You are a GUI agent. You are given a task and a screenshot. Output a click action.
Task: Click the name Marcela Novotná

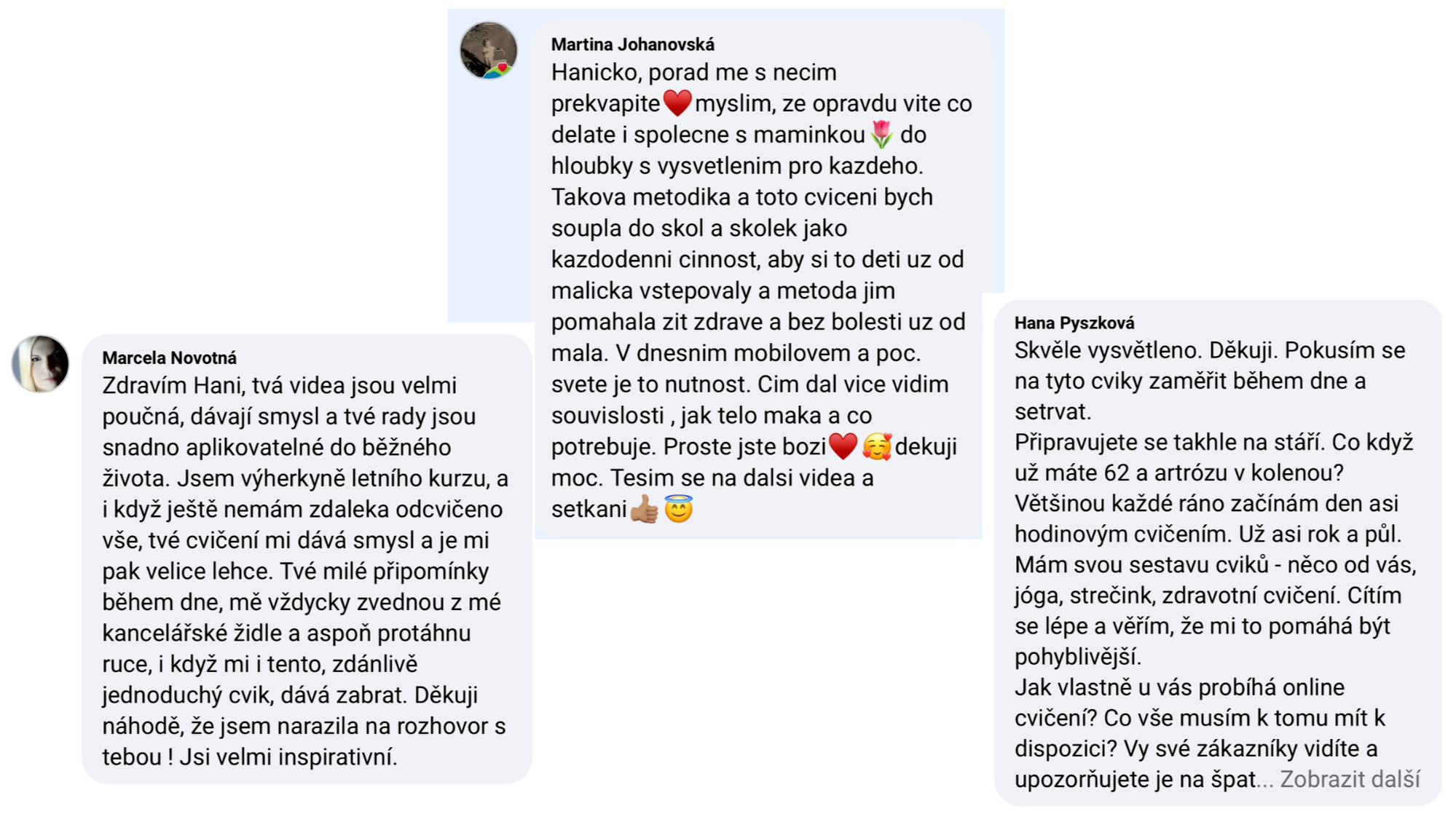coord(169,357)
